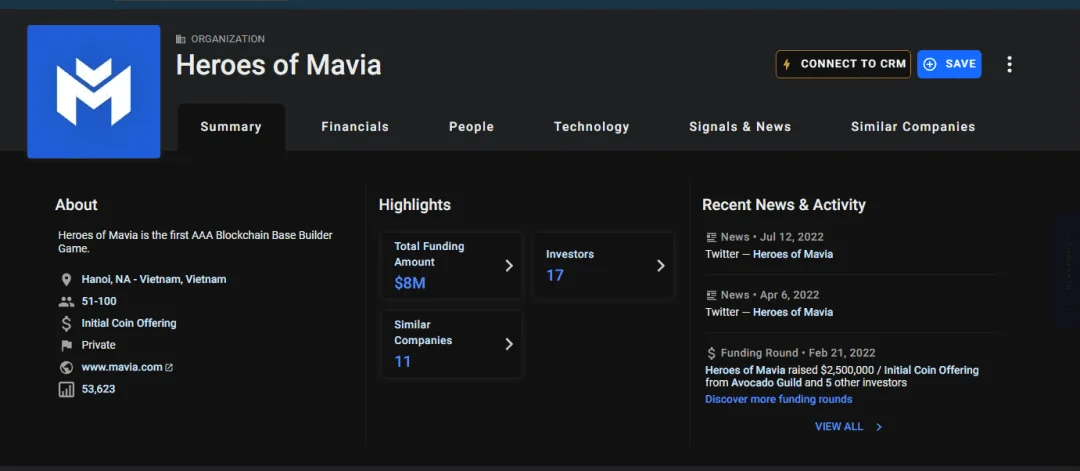Click the globe website icon
This screenshot has height=471, width=1080.
click(x=66, y=367)
